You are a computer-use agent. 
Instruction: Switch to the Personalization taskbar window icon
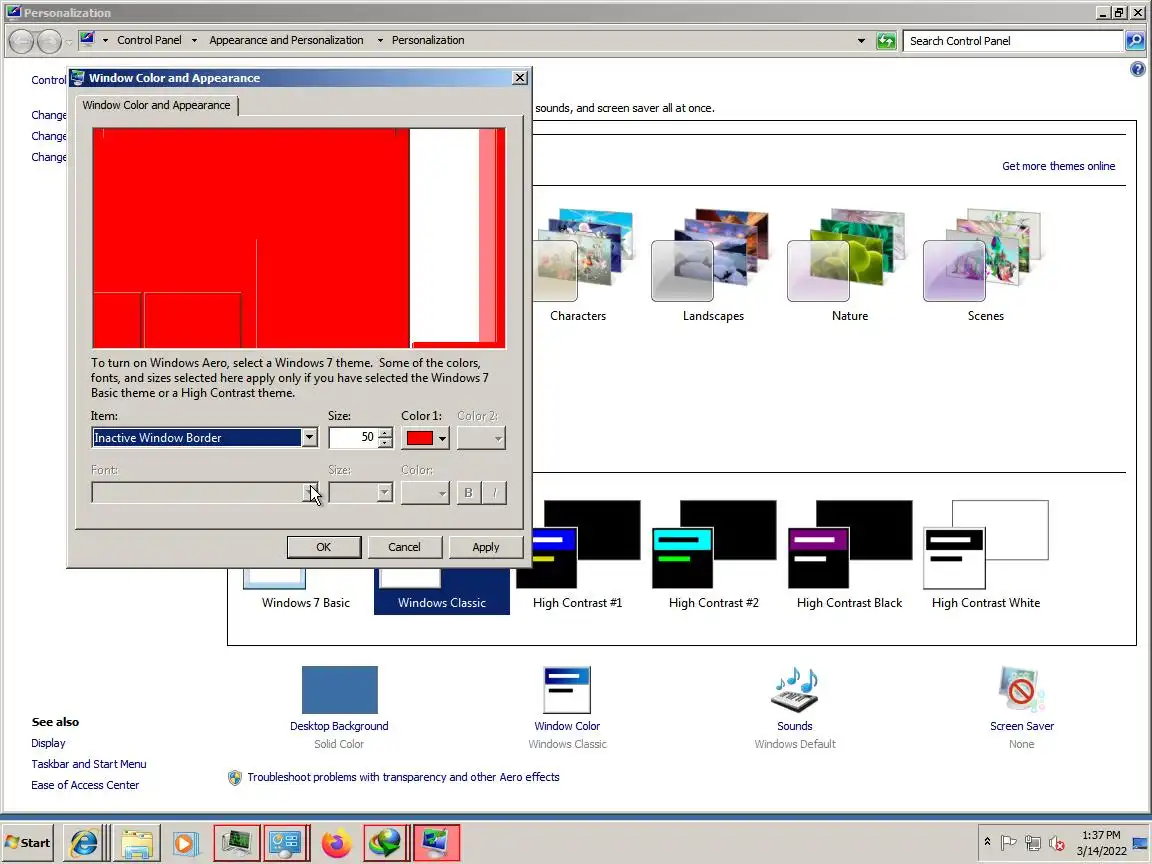436,843
